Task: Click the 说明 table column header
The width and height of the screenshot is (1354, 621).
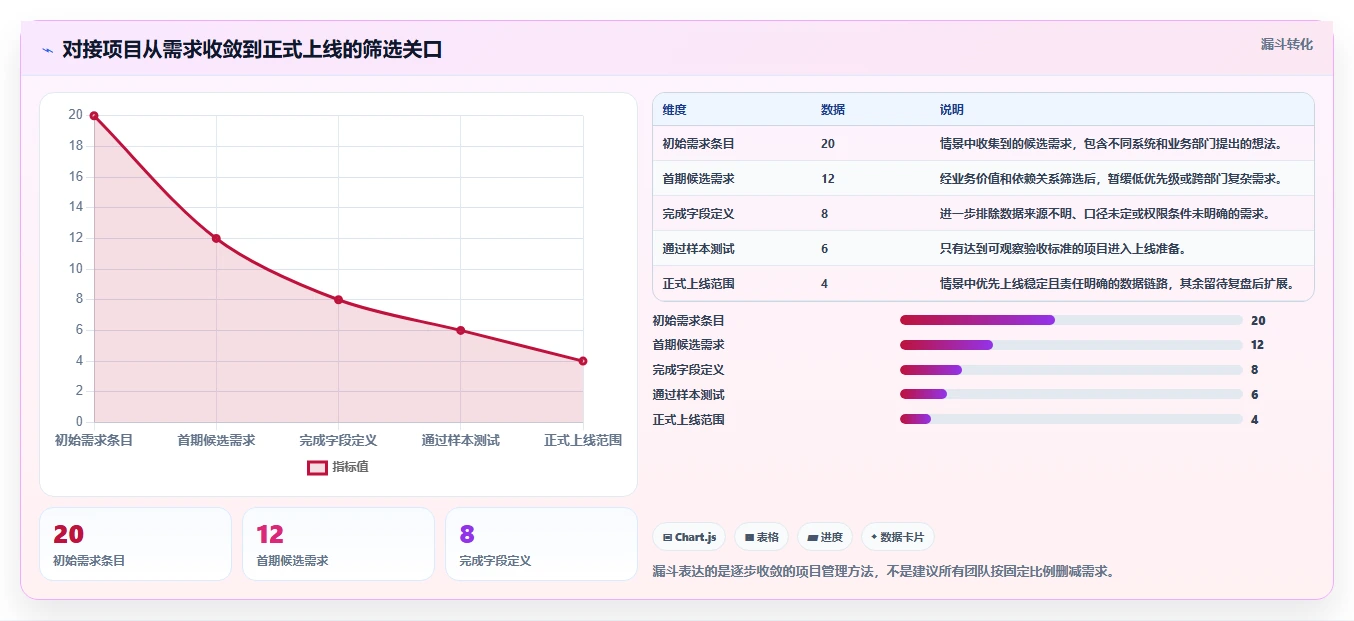Action: click(952, 110)
